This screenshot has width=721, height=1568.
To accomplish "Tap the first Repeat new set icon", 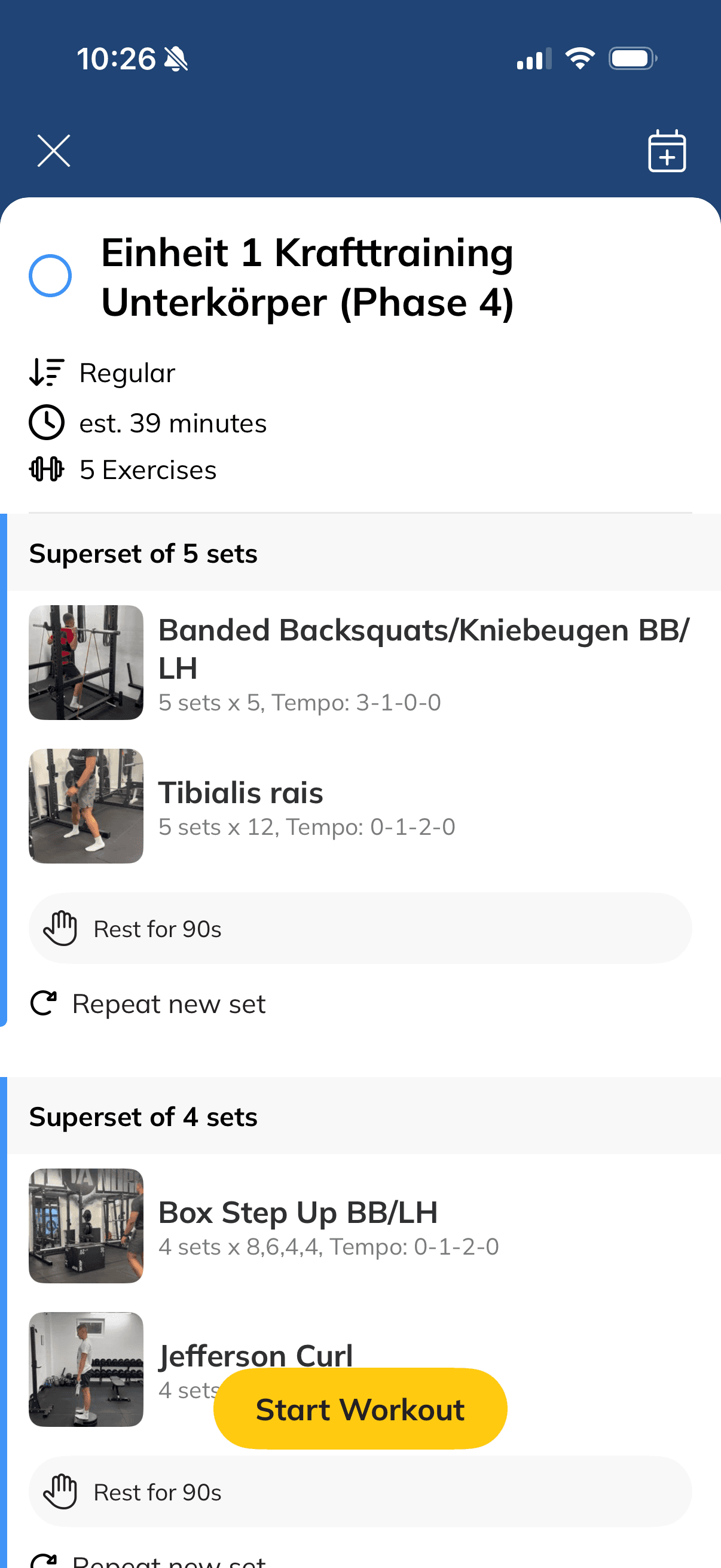I will (44, 1003).
